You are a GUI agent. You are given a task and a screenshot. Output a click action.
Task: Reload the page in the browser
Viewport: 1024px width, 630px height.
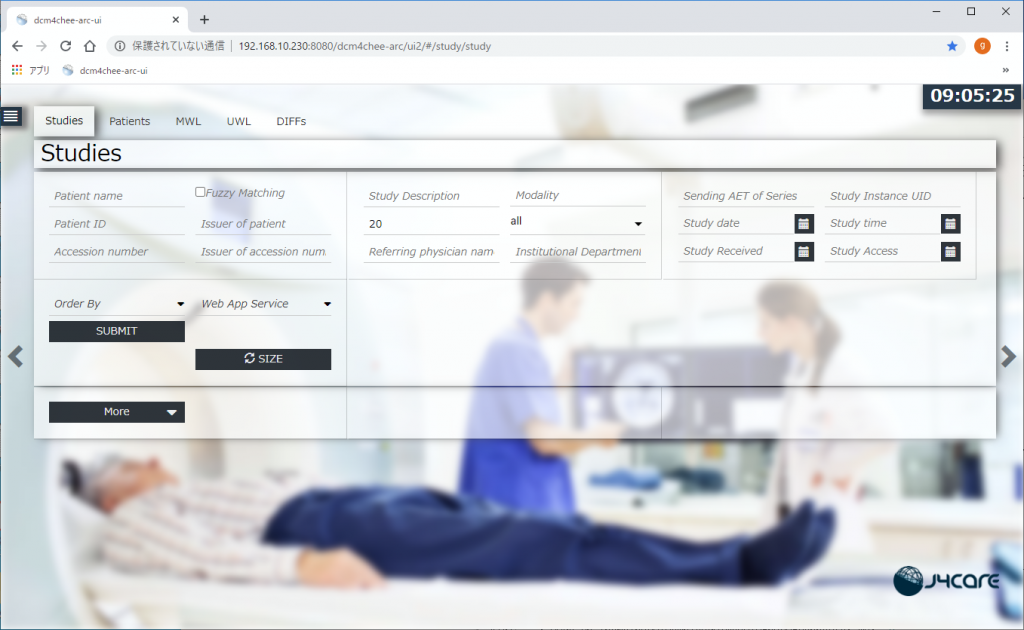tap(66, 46)
